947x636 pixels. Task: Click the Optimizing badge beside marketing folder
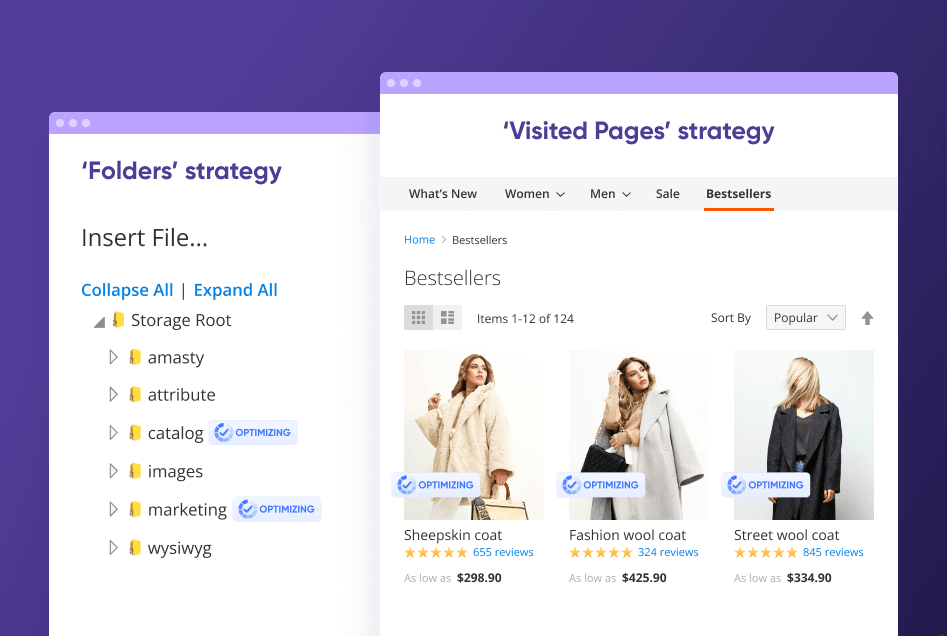tap(277, 509)
